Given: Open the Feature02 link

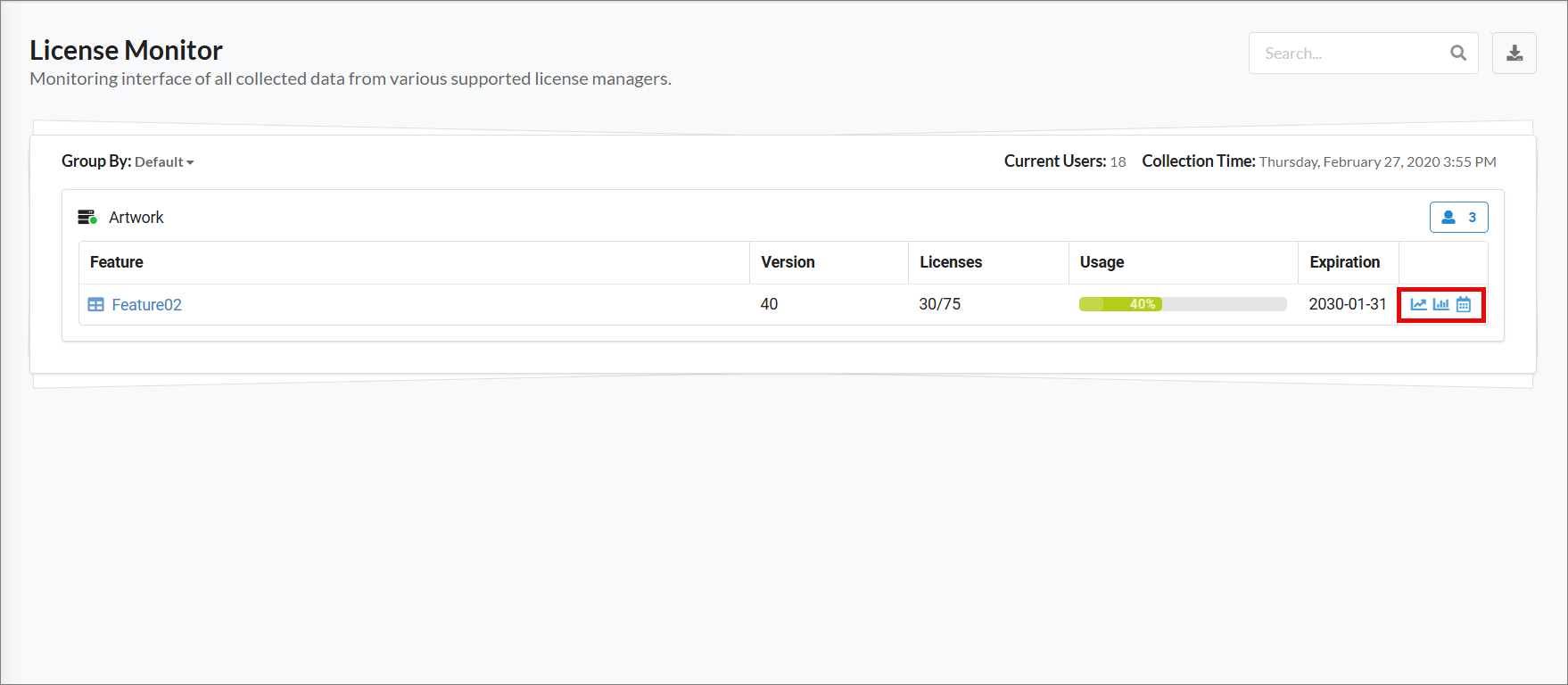Looking at the screenshot, I should (x=146, y=305).
